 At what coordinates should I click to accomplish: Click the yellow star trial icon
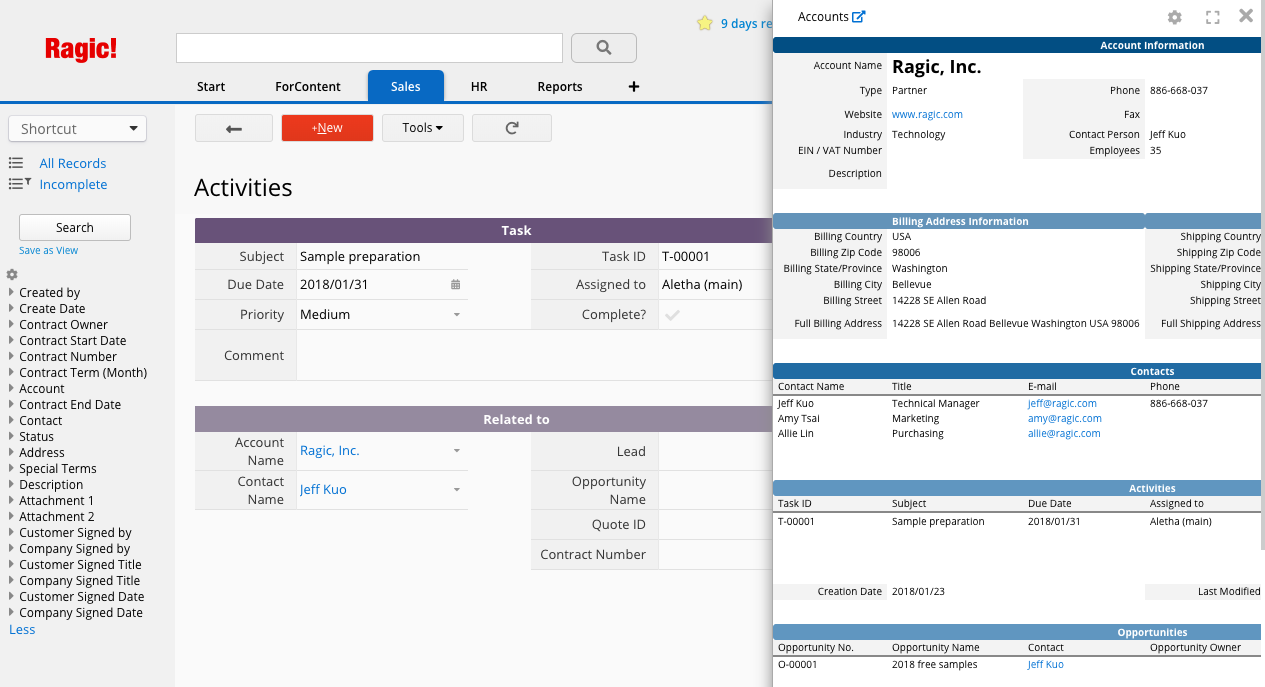[705, 23]
